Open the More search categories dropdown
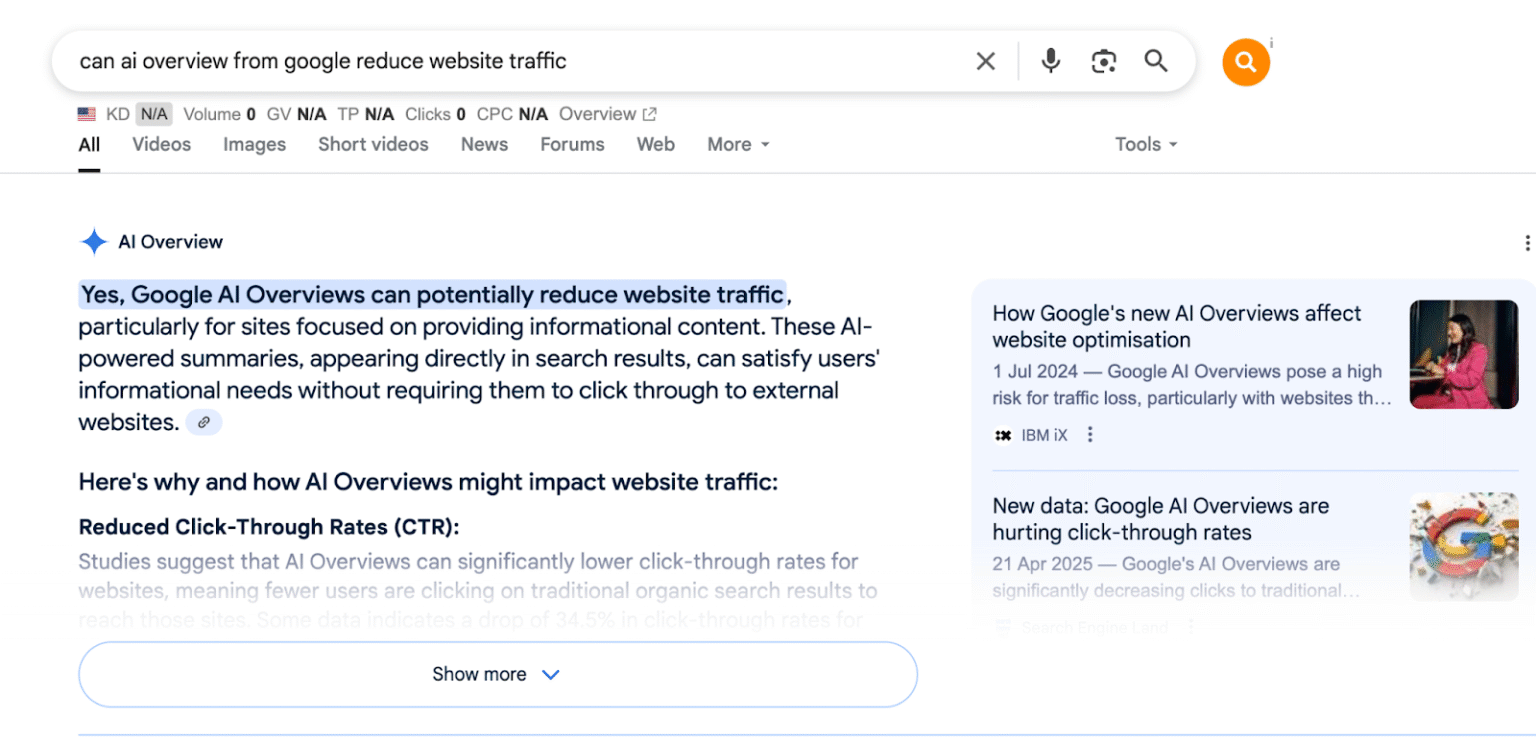This screenshot has height=742, width=1536. click(737, 144)
